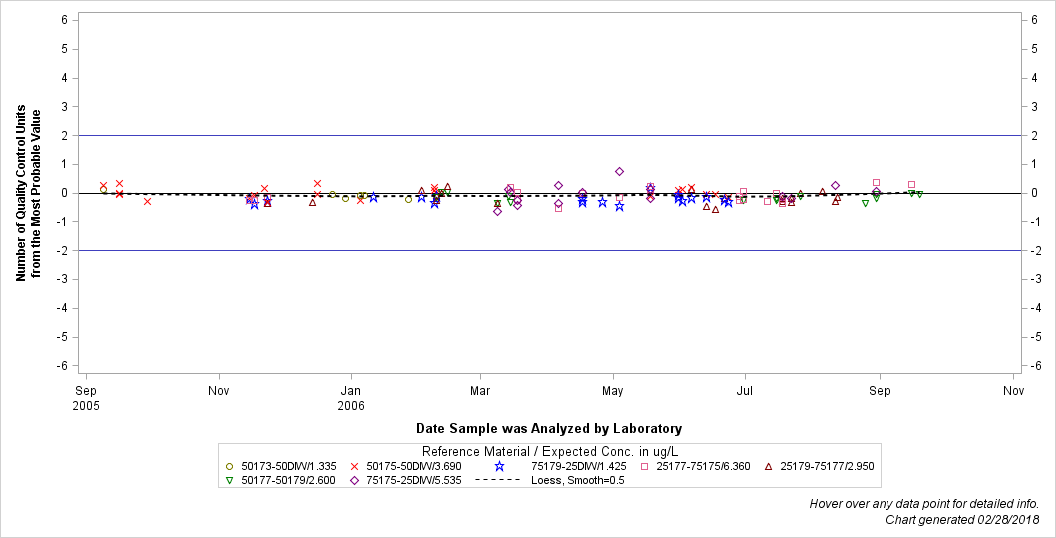Click the red X legend marker for 50175-50DIW/3.690
This screenshot has width=1056, height=538.
tap(354, 466)
